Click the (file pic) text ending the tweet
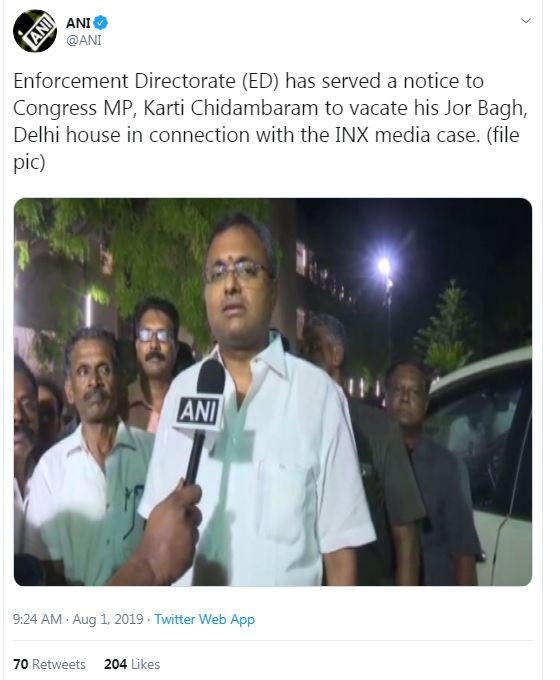The image size is (560, 680). click(x=266, y=148)
